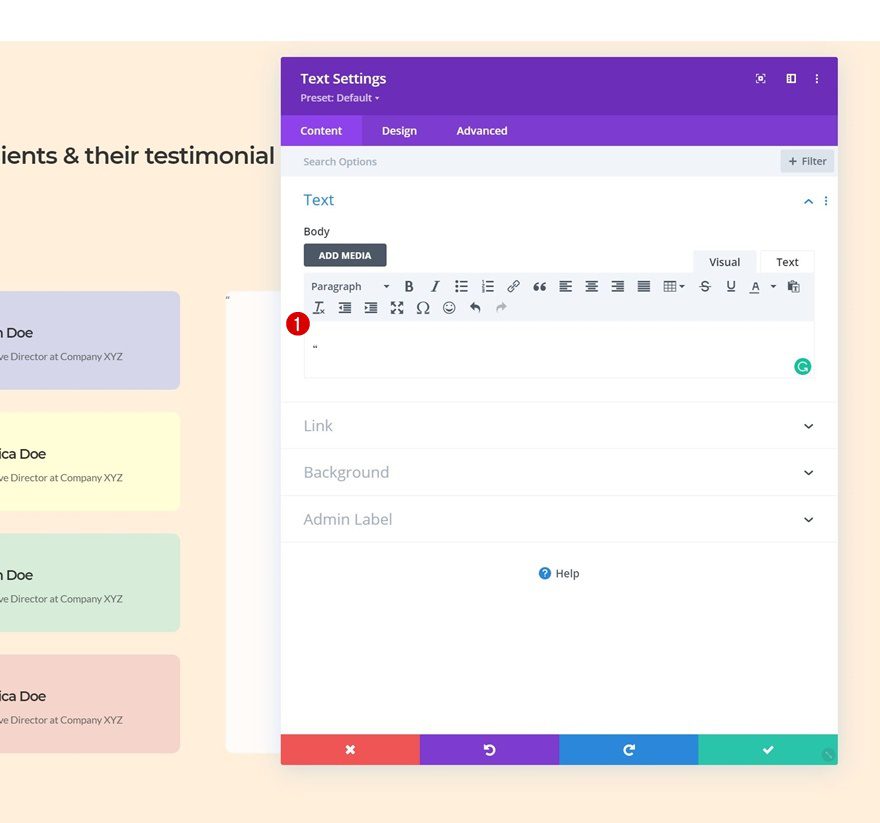Apply blockquote formatting

tap(539, 286)
